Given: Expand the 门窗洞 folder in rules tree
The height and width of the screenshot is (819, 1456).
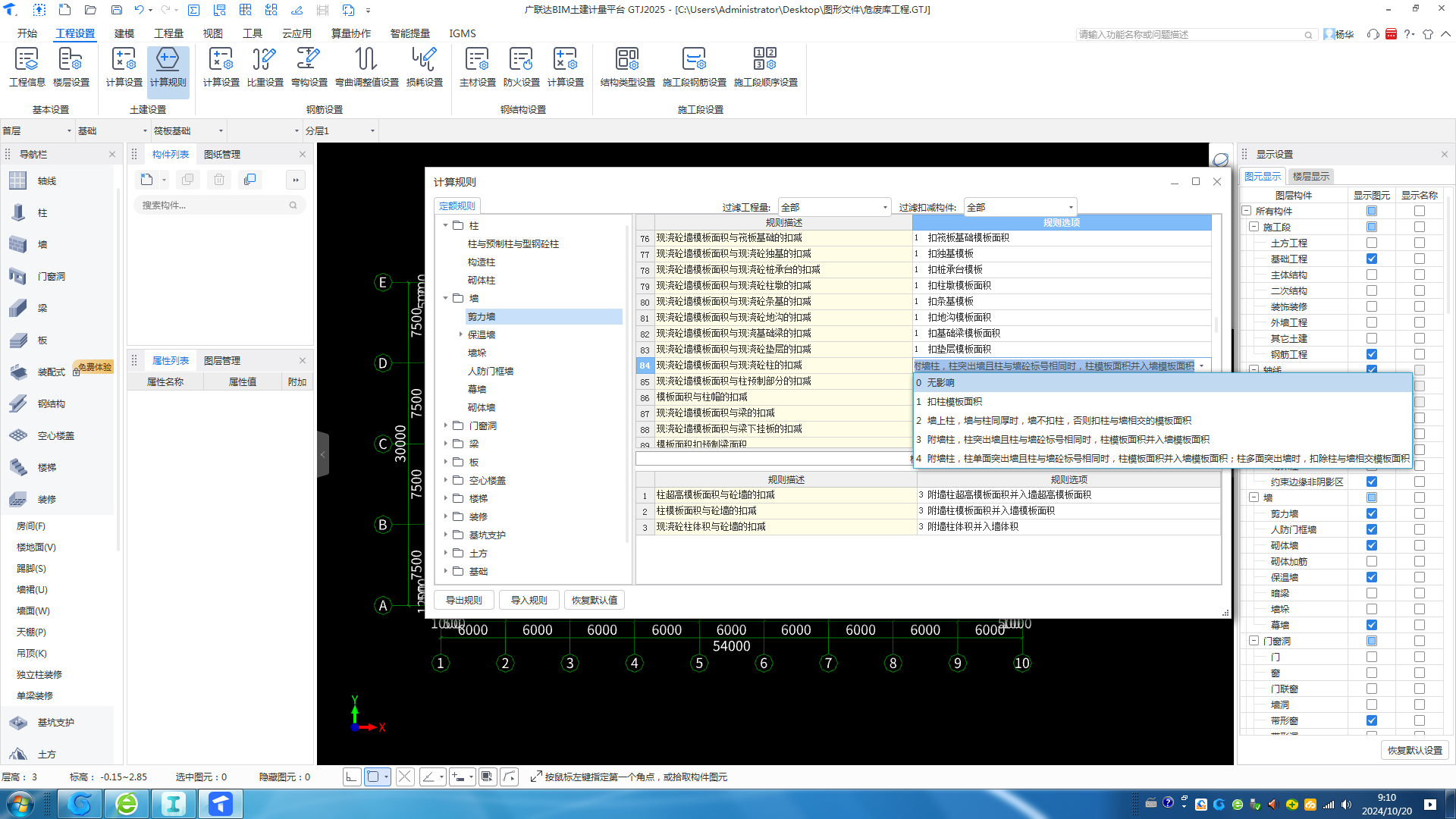Looking at the screenshot, I should [x=445, y=425].
